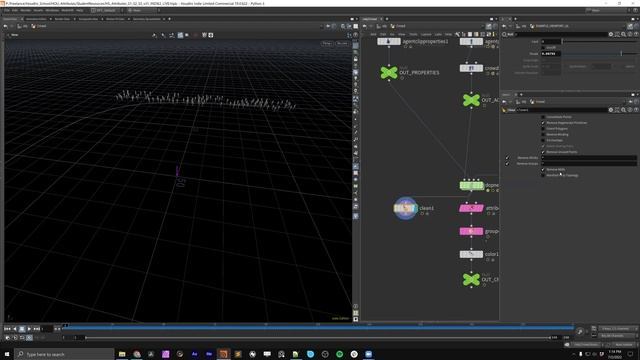Image resolution: width=640 pixels, height=360 pixels.
Task: Click the blue timeline scrub bar
Action: pyautogui.click(x=318, y=328)
